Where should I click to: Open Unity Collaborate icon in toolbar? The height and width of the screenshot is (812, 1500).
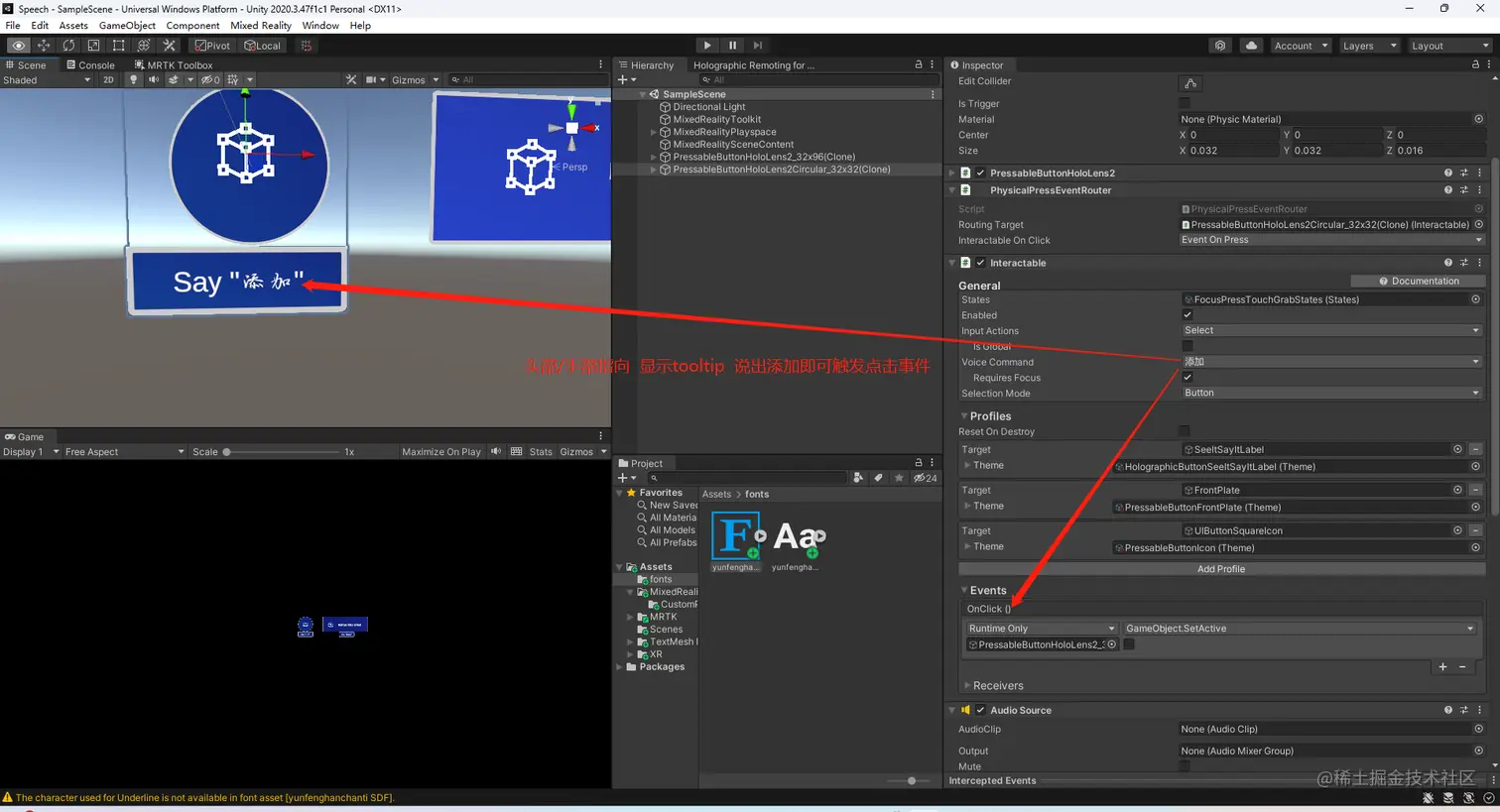click(1220, 46)
